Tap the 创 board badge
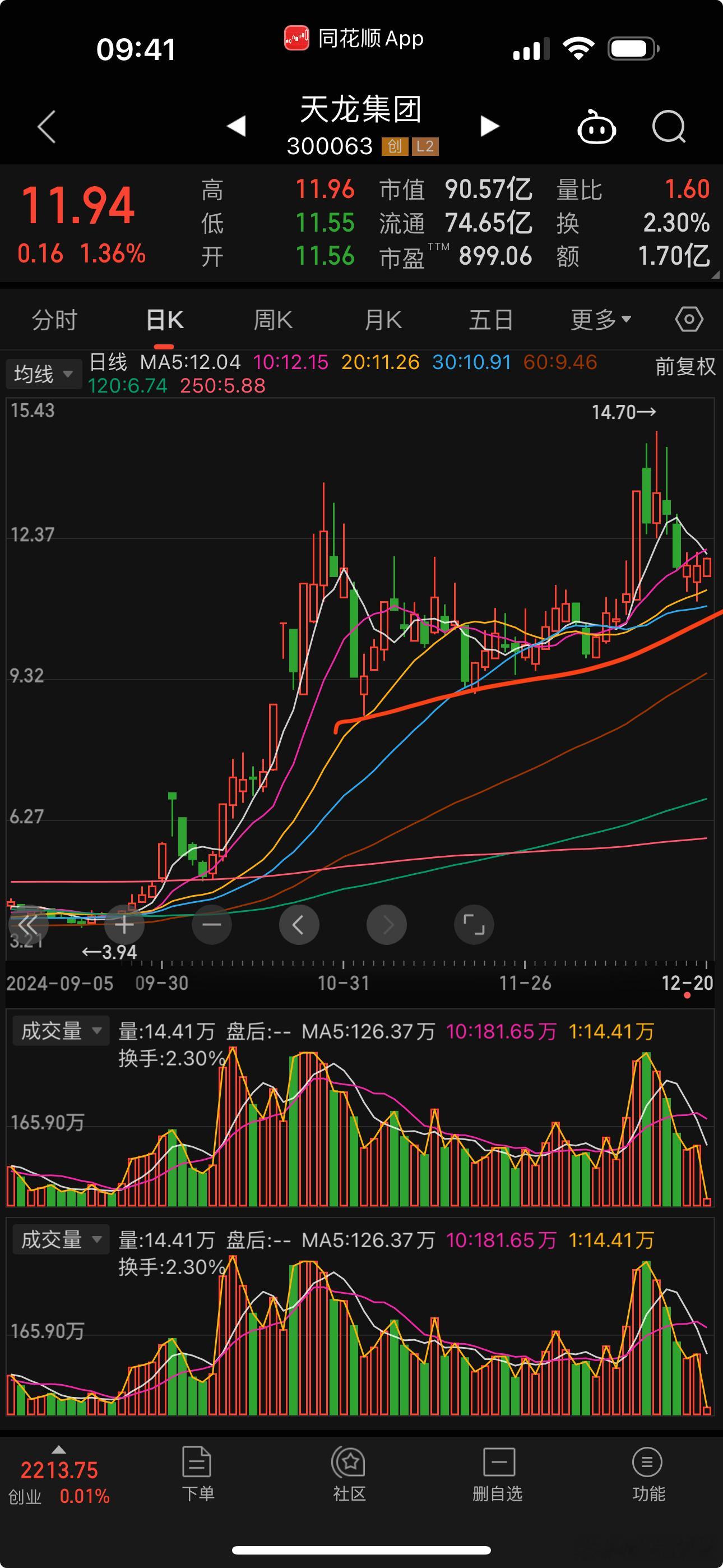The width and height of the screenshot is (723, 1568). 395,146
